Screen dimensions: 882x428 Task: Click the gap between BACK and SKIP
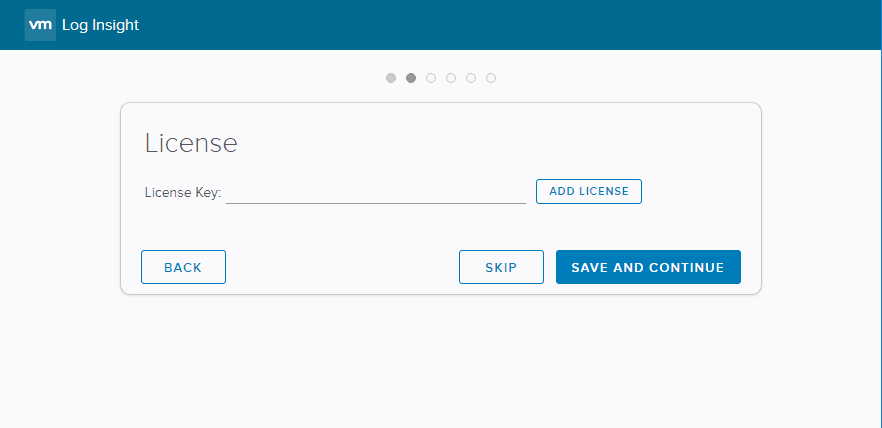340,267
